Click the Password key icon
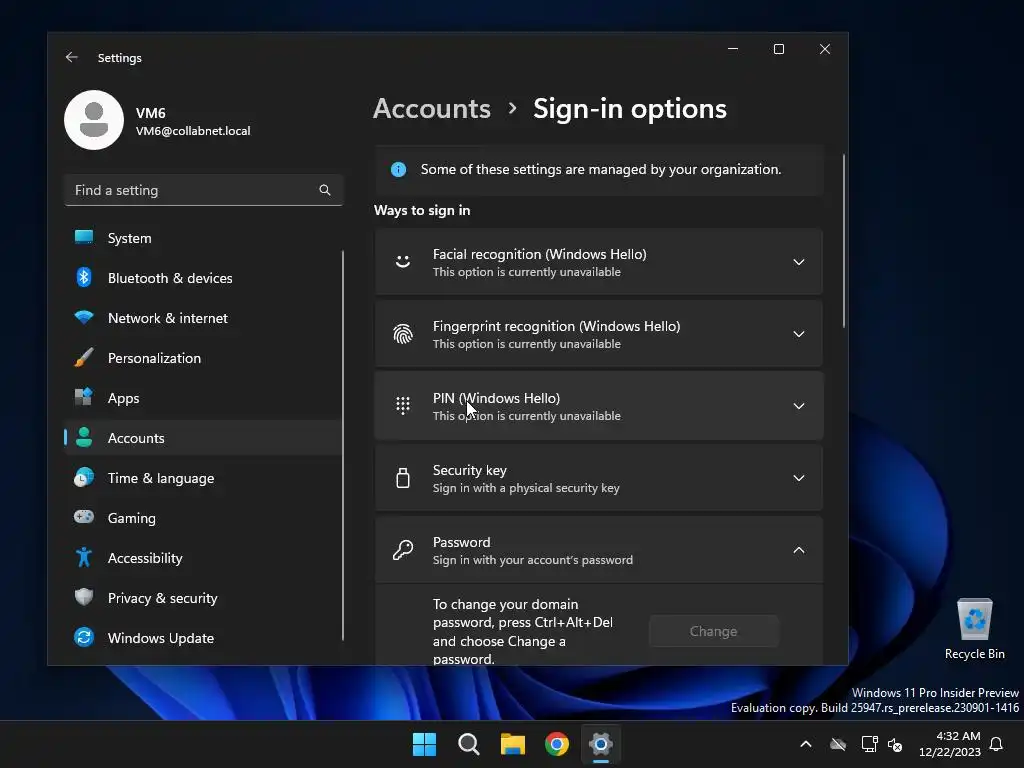This screenshot has height=768, width=1024. click(x=403, y=550)
